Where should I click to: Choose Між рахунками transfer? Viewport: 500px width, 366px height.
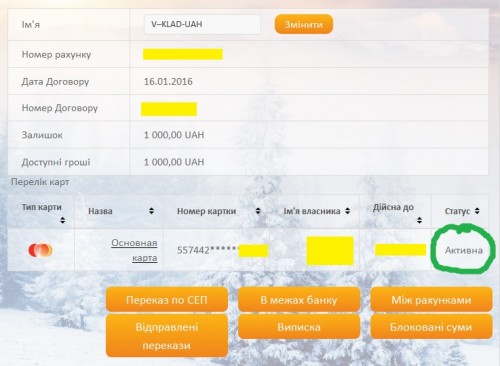coord(431,300)
